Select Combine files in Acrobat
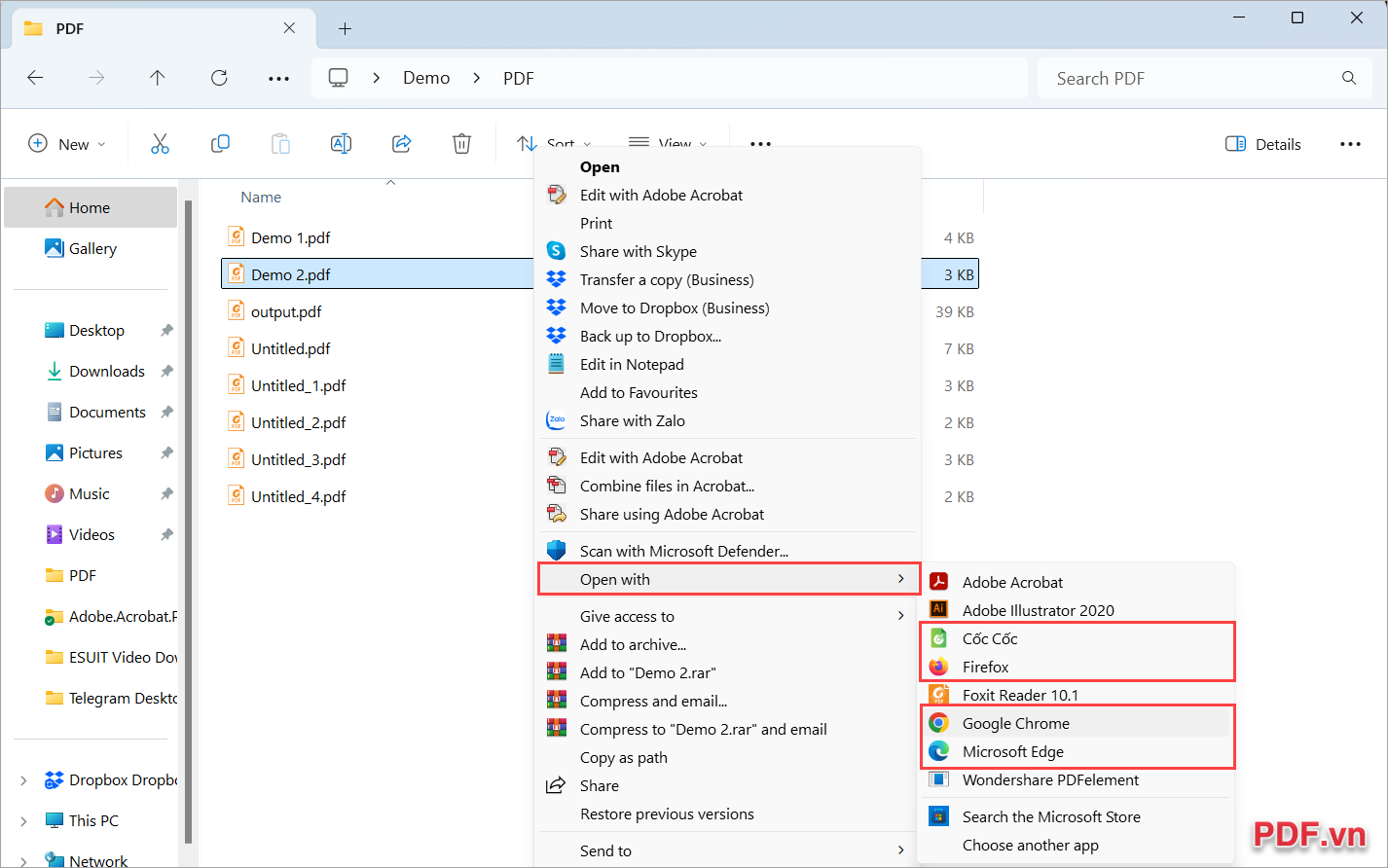 click(728, 486)
